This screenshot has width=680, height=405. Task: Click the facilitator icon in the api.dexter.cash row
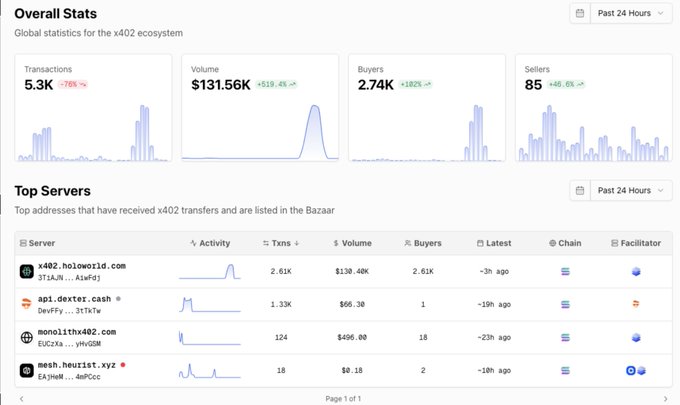635,304
